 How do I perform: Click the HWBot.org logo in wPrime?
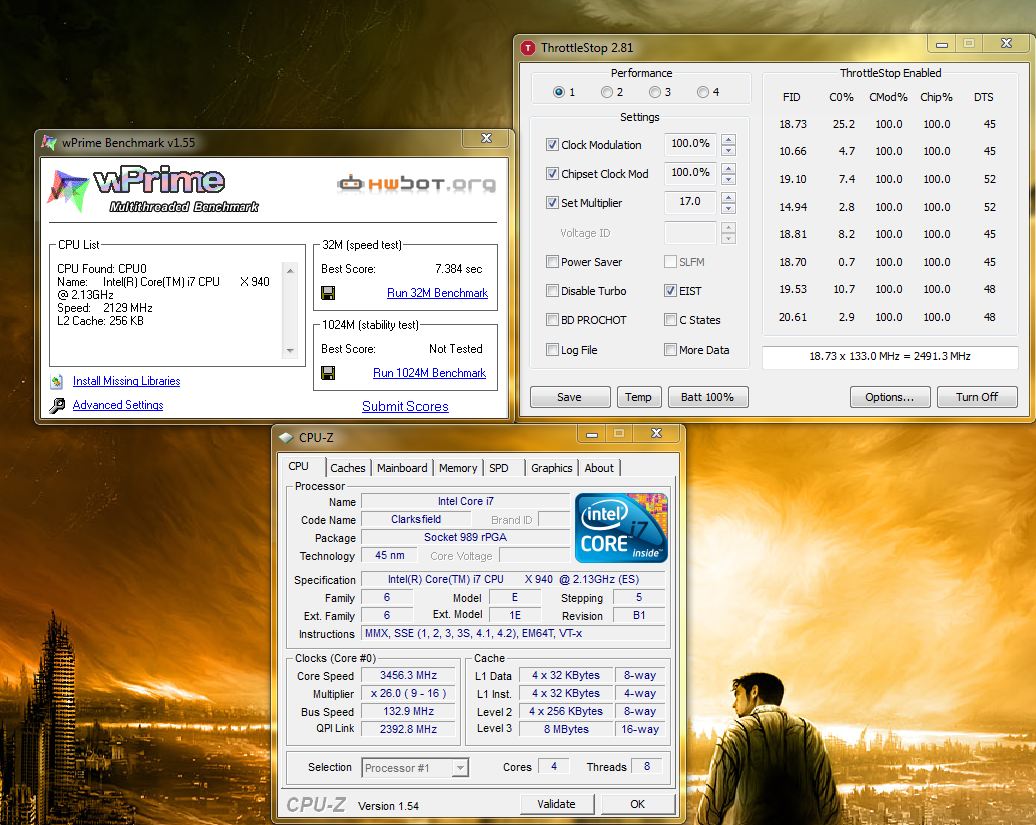[x=417, y=183]
